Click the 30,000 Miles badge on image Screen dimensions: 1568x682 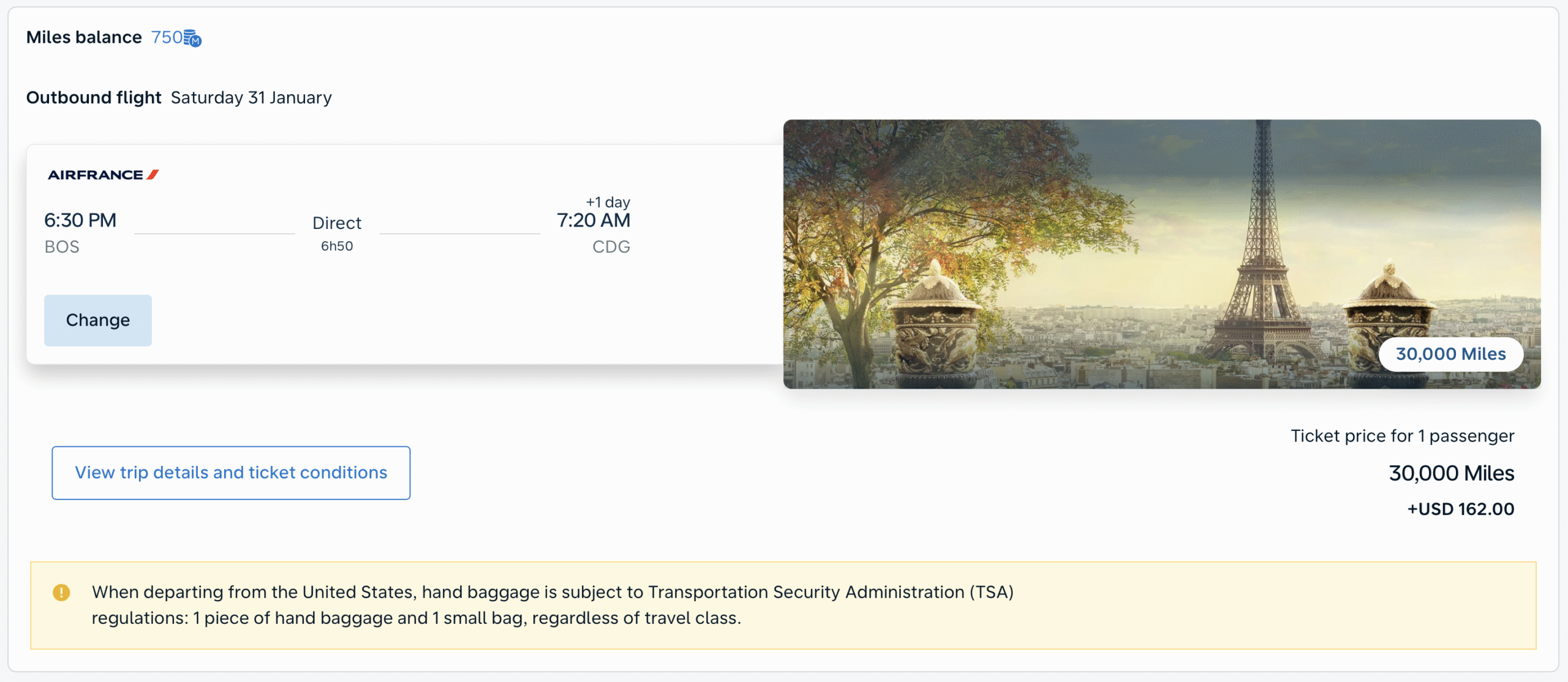coord(1450,354)
